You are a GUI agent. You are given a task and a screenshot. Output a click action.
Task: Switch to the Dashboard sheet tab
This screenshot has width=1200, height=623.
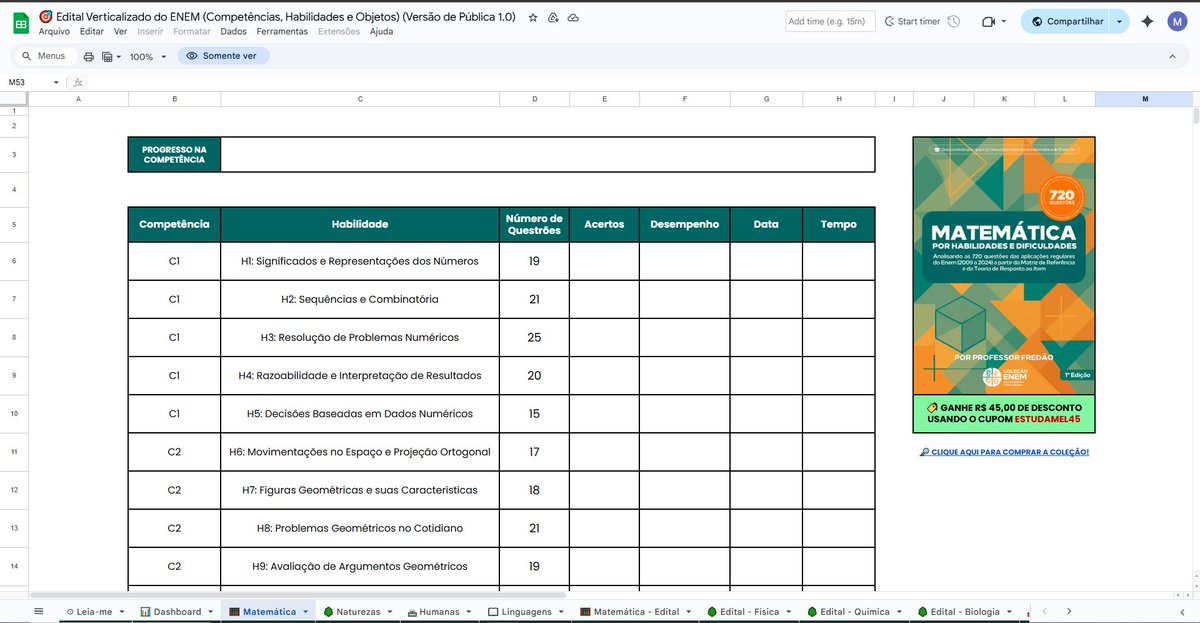pyautogui.click(x=177, y=611)
